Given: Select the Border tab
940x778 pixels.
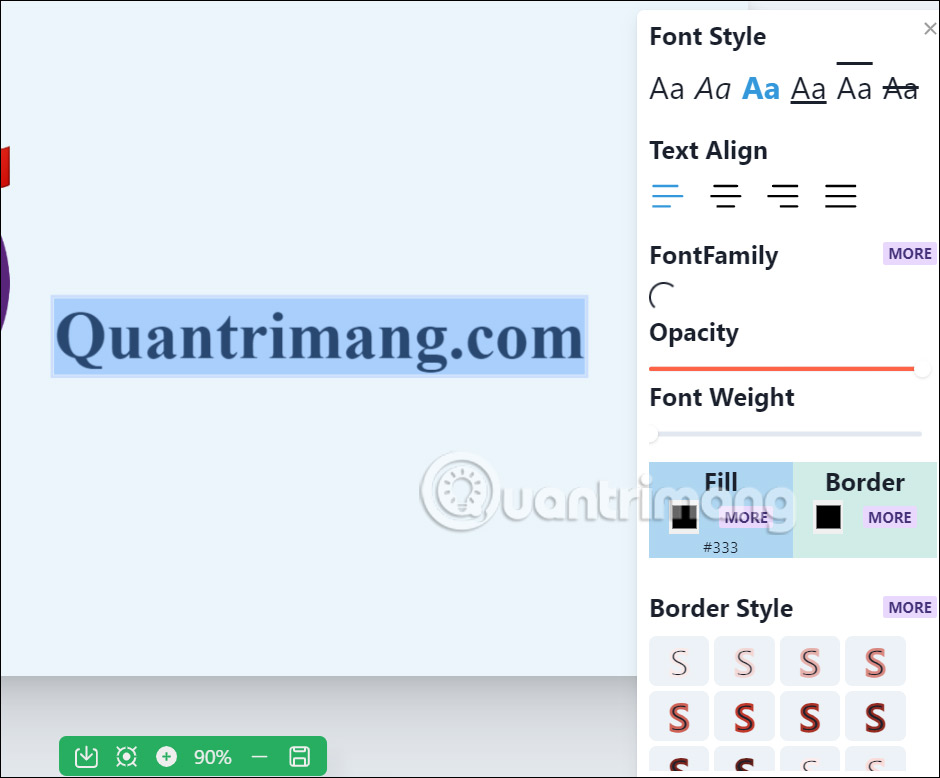Looking at the screenshot, I should 865,482.
